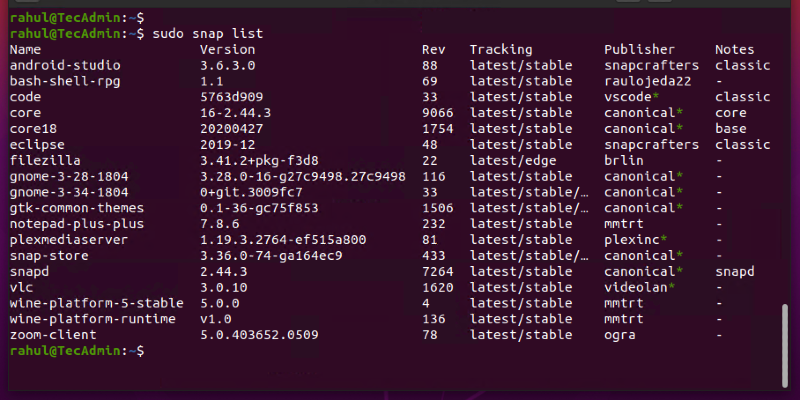Click version '1.19.3.2764-ef515a800'
Image resolution: width=800 pixels, height=400 pixels.
coord(283,240)
